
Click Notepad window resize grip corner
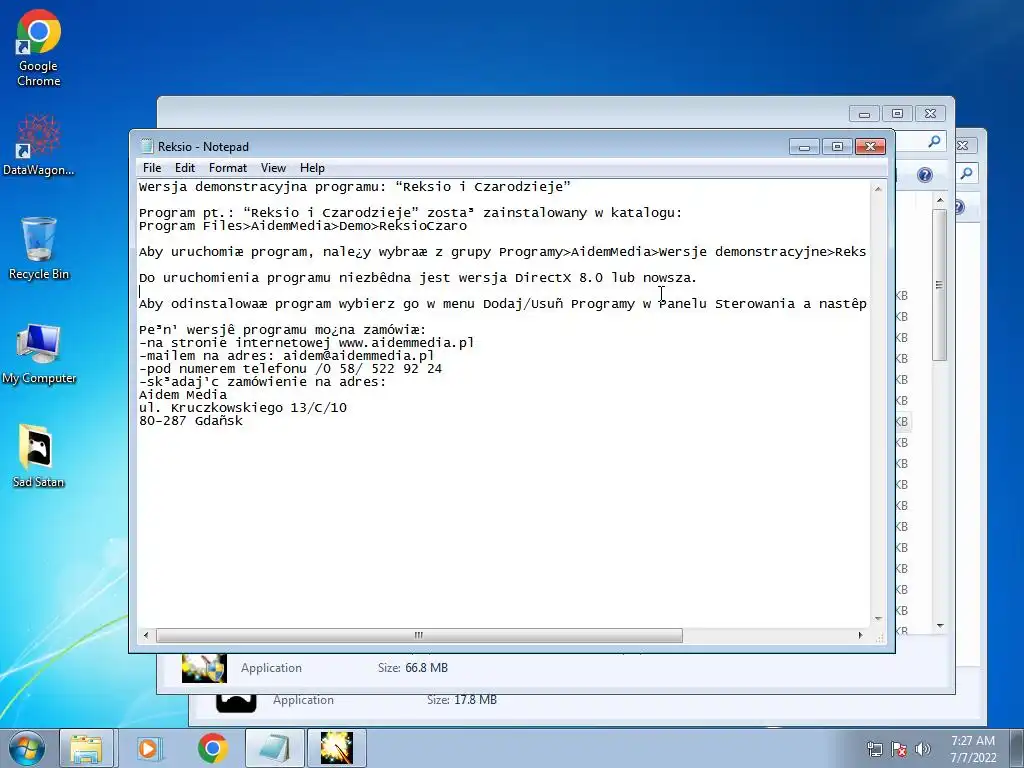[x=880, y=637]
